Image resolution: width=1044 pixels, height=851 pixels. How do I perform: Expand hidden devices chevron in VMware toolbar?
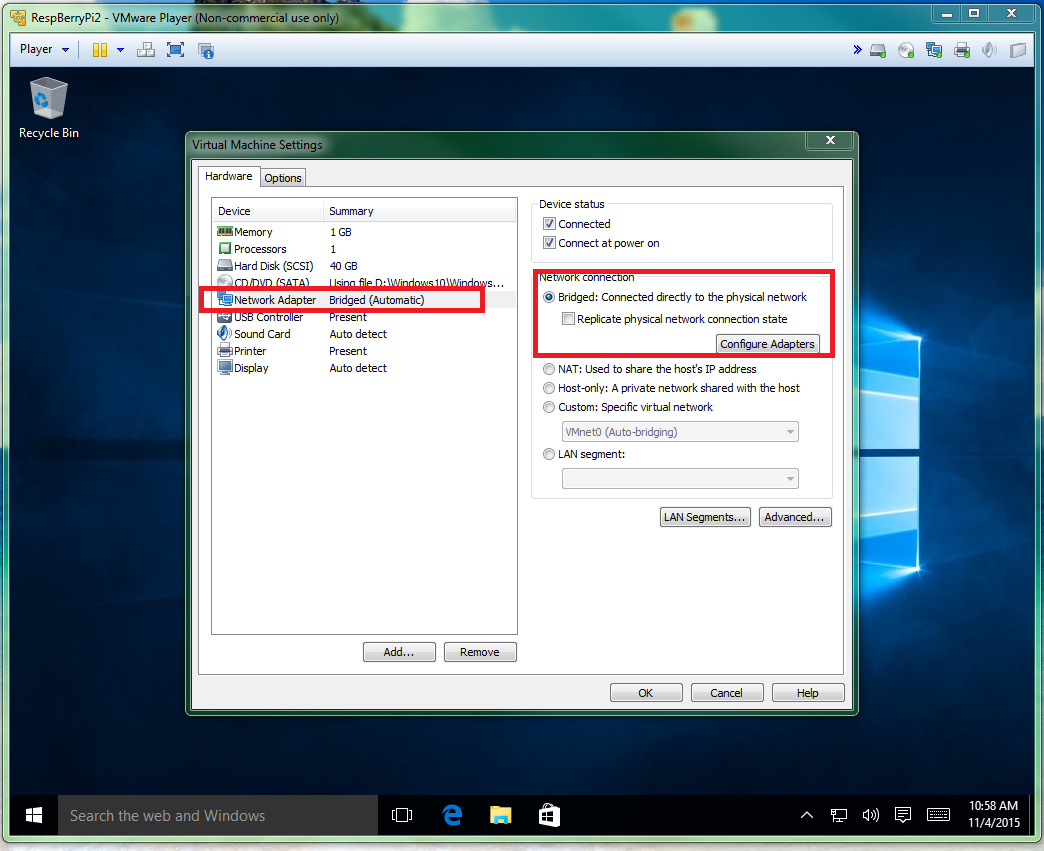click(x=858, y=50)
